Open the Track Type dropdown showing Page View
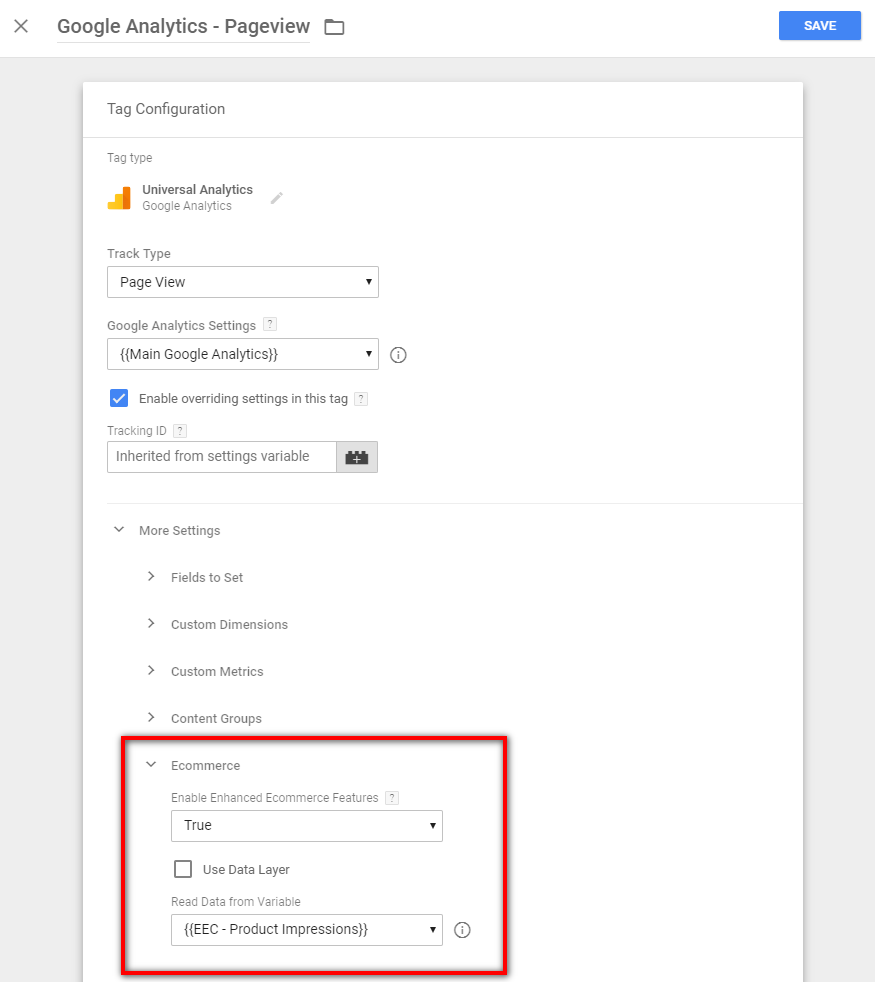 (243, 282)
